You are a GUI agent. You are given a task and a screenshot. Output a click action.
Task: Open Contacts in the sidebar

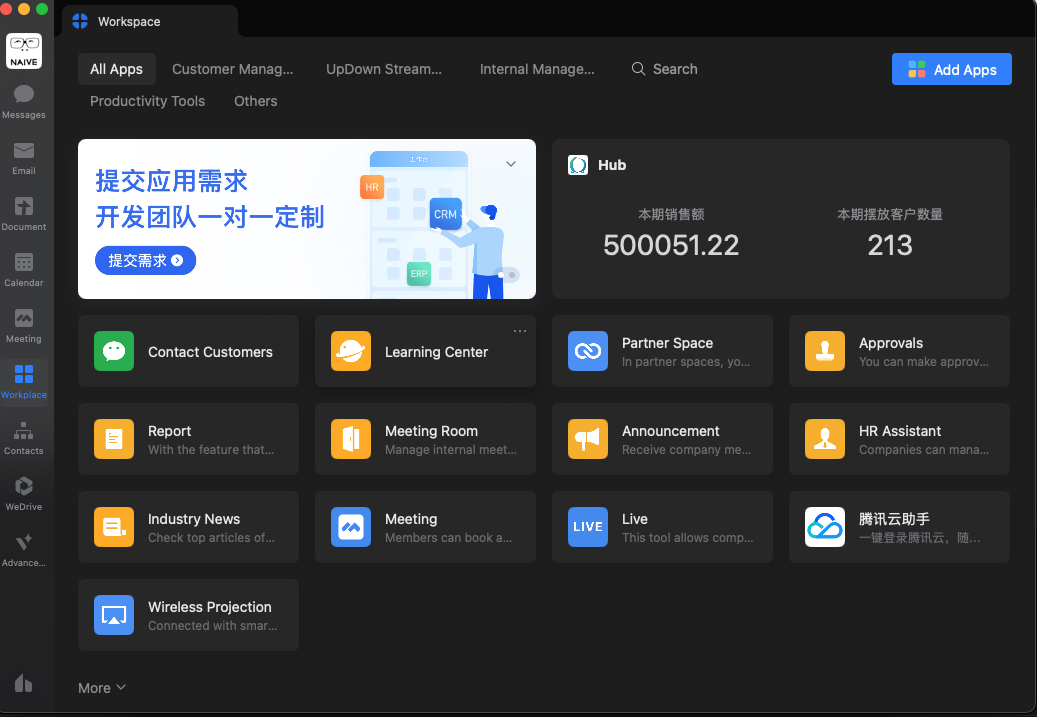point(24,439)
